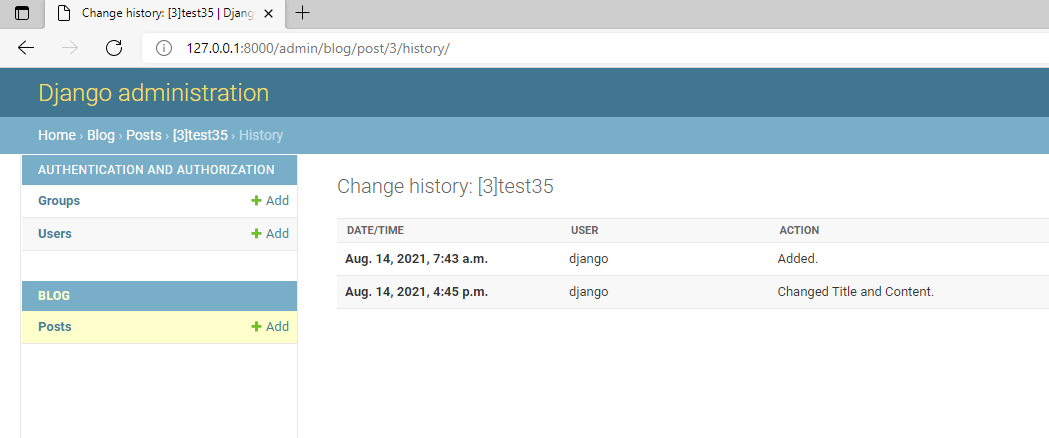Open the browser tab actions icon
Screen dimensions: 1049x438
(x=22, y=13)
